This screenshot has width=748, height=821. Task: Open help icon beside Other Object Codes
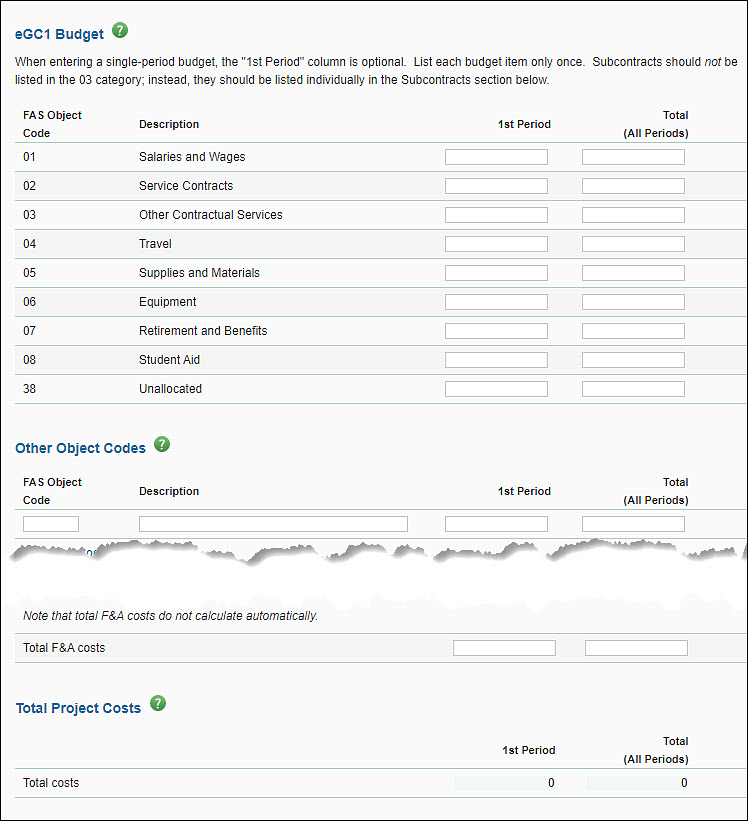click(162, 445)
